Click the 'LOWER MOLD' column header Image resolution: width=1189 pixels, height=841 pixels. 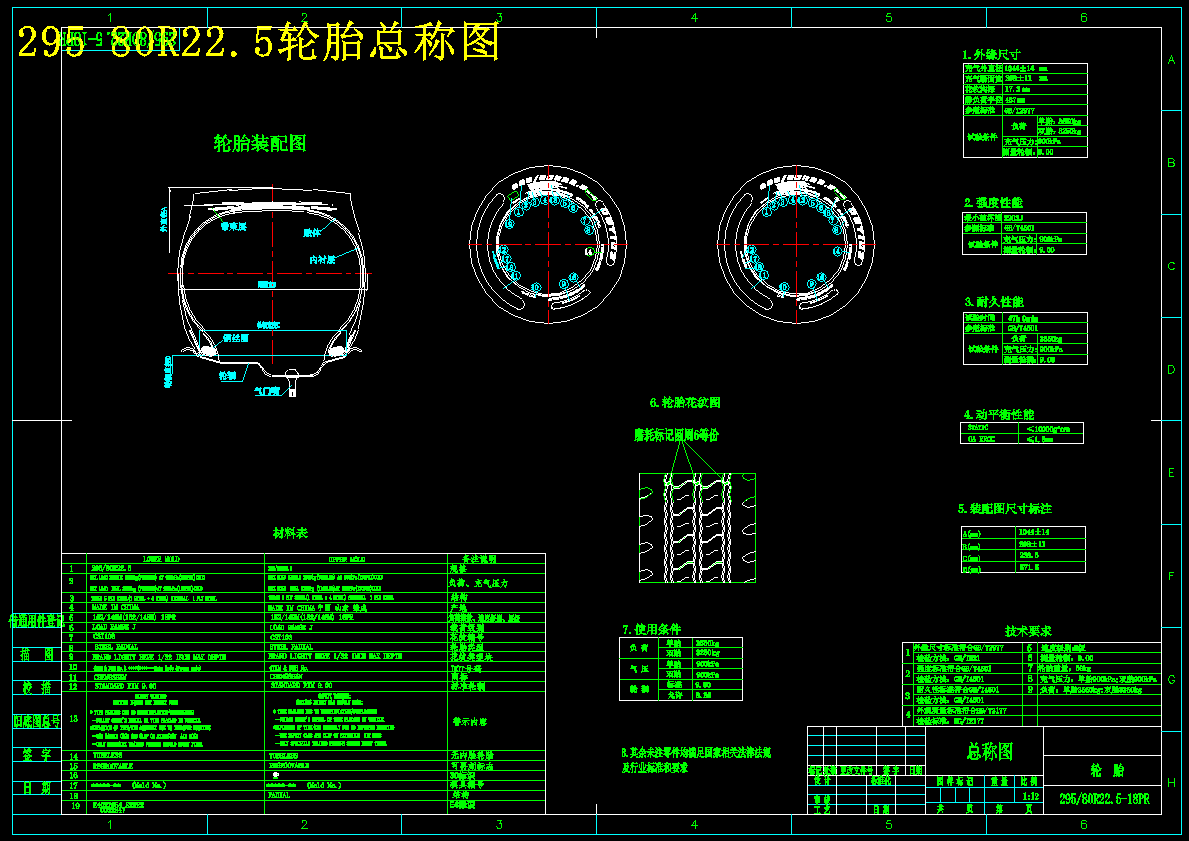point(162,559)
